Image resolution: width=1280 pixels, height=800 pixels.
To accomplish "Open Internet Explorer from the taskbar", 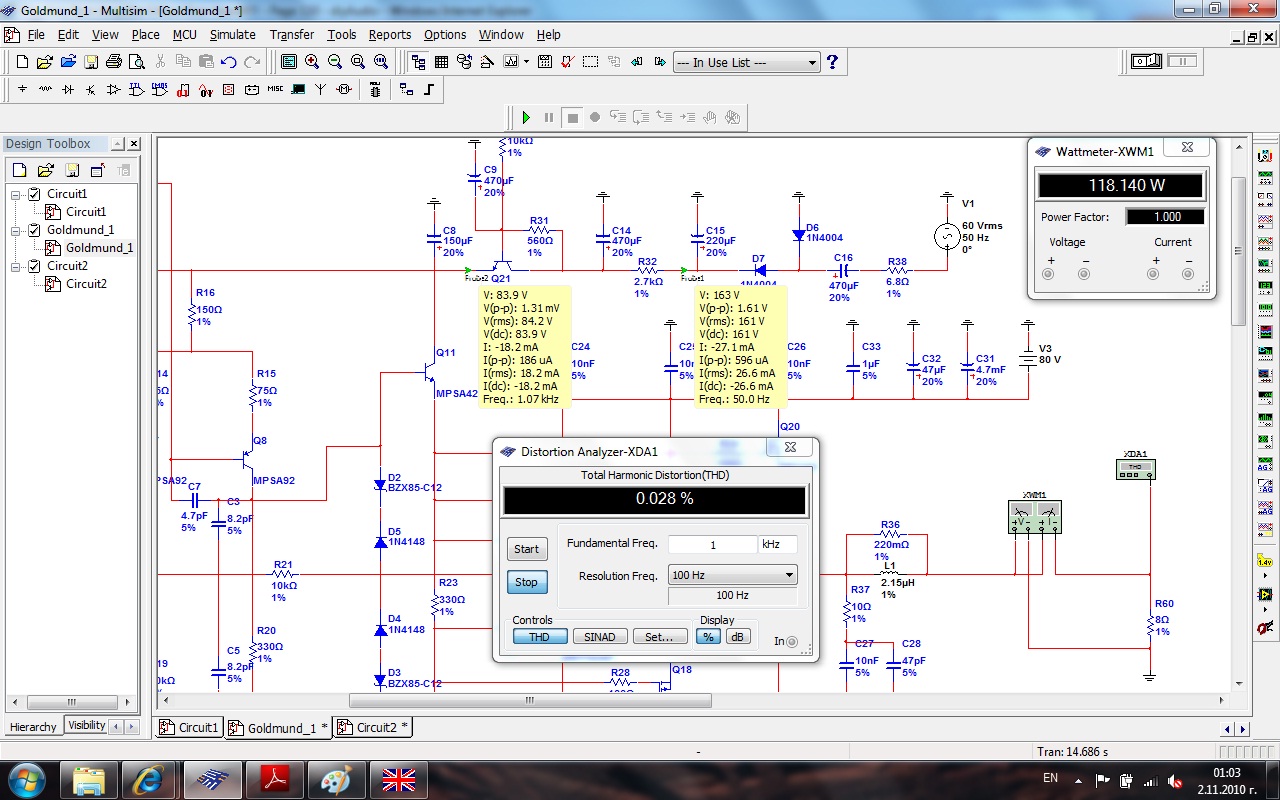I will coord(148,778).
